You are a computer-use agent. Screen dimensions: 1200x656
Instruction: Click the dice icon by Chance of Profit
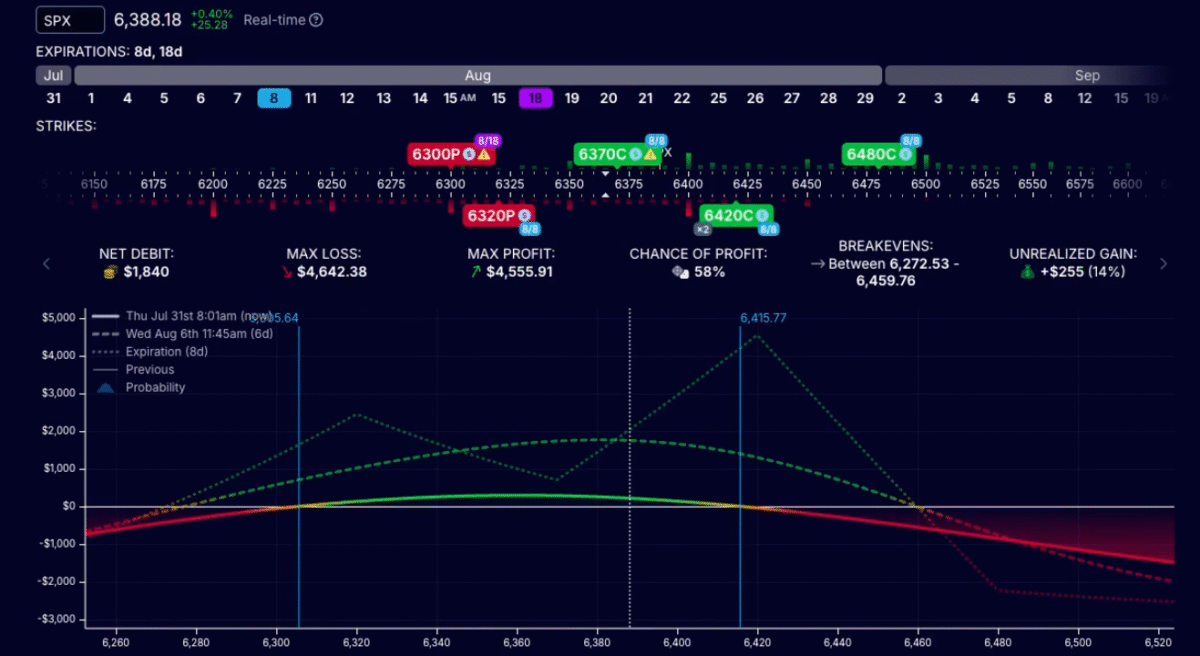coord(679,272)
